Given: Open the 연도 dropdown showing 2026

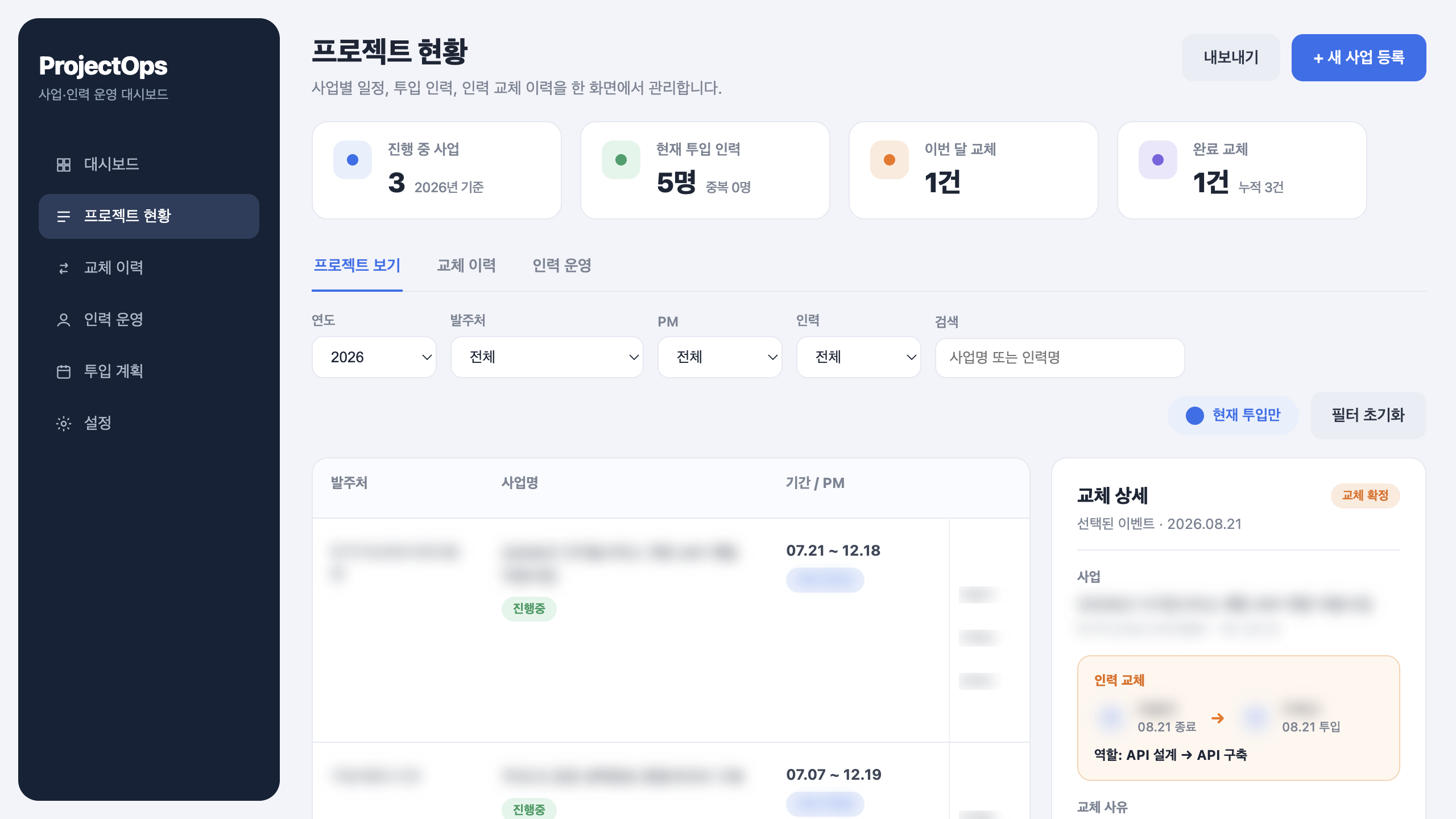Looking at the screenshot, I should click(374, 357).
